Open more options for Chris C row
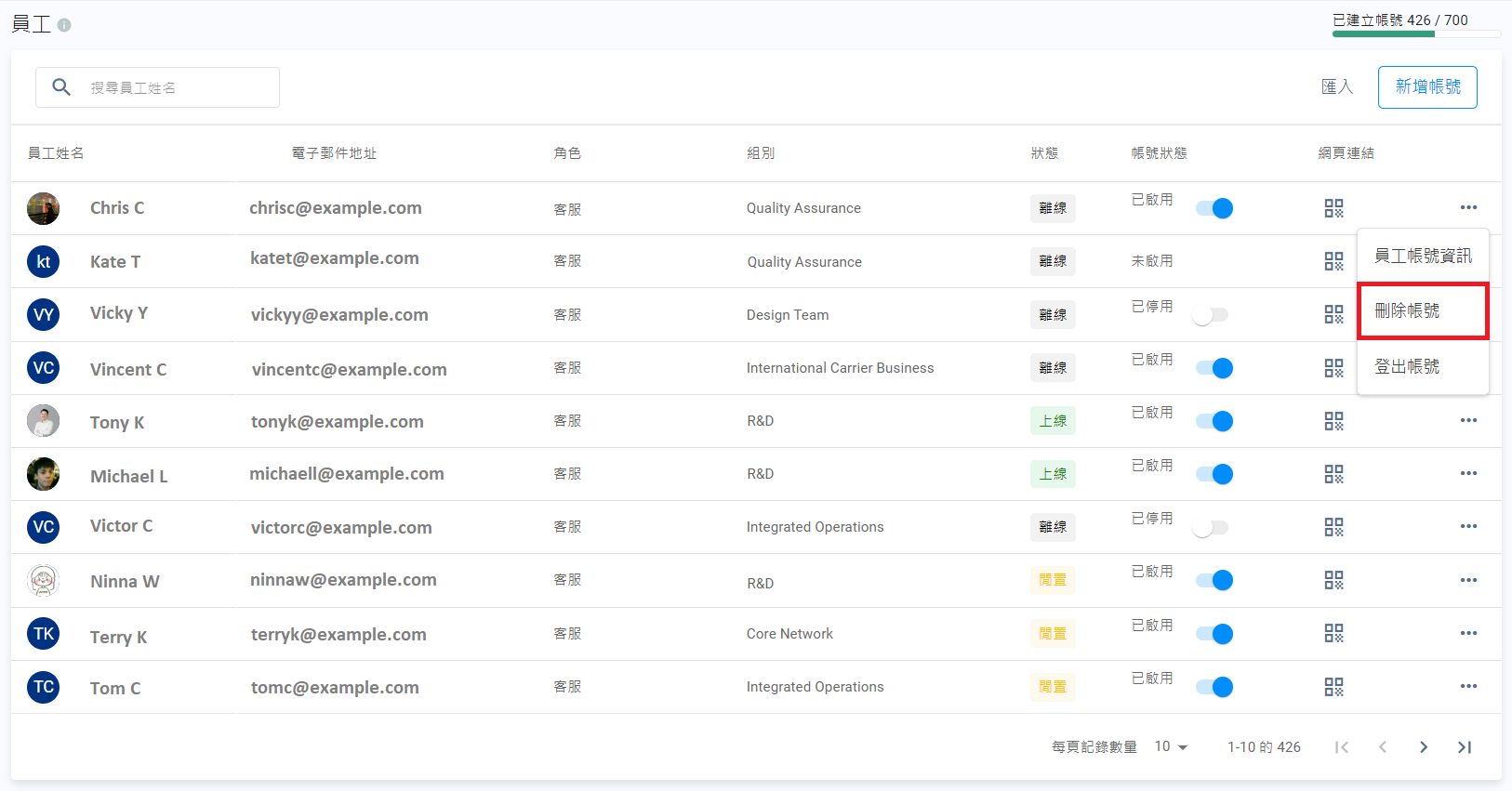The width and height of the screenshot is (1512, 791). click(1468, 207)
